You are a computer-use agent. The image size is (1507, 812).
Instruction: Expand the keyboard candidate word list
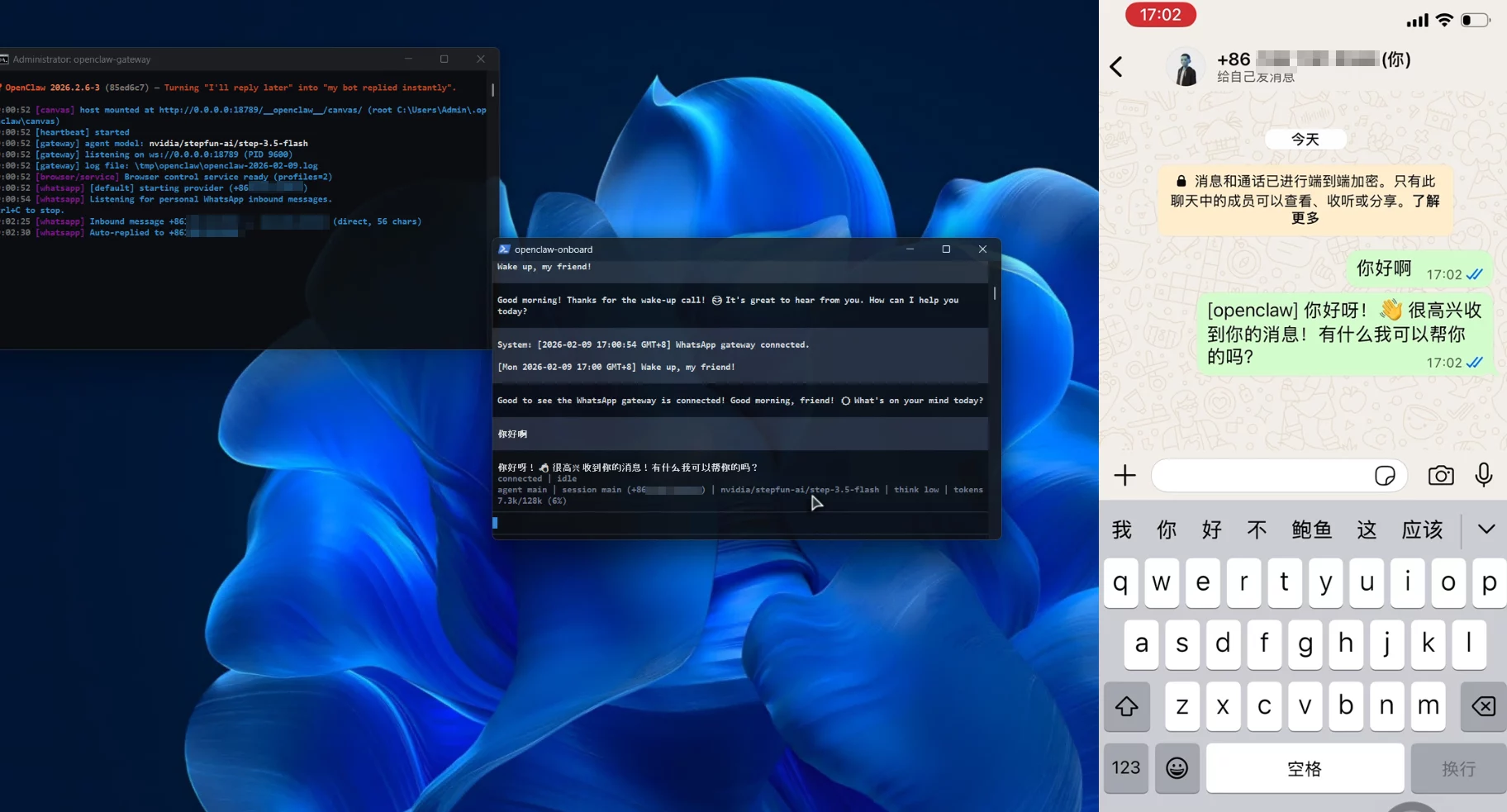[x=1486, y=529]
